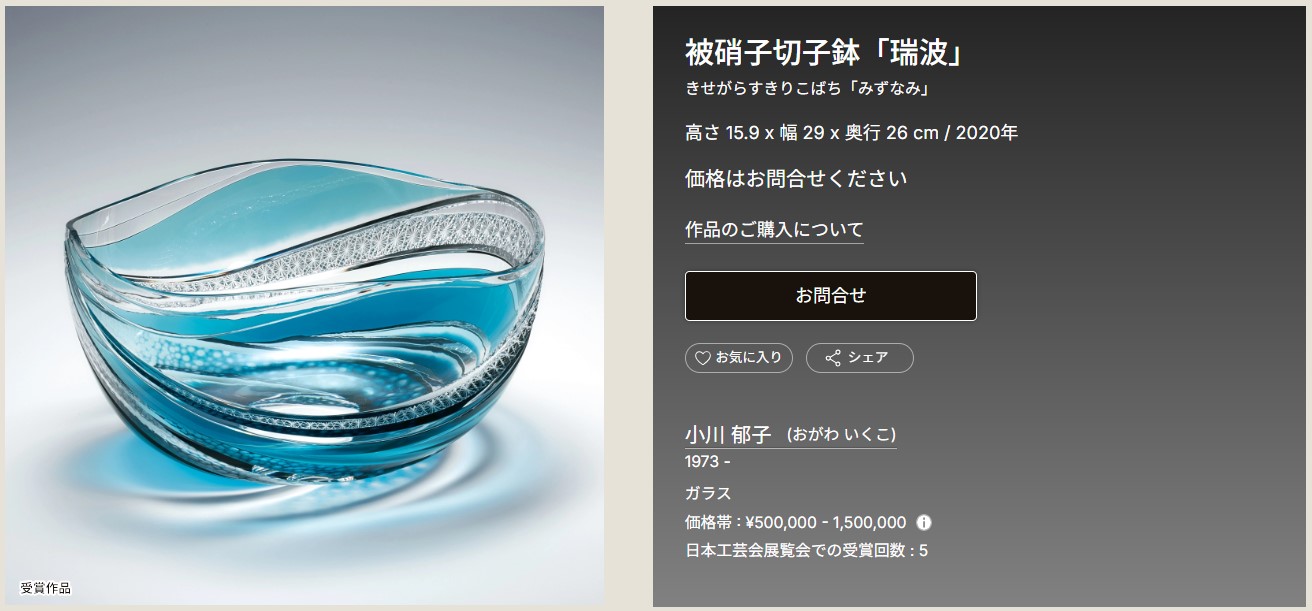The width and height of the screenshot is (1312, 611).
Task: Select the シェア text label
Action: point(868,358)
